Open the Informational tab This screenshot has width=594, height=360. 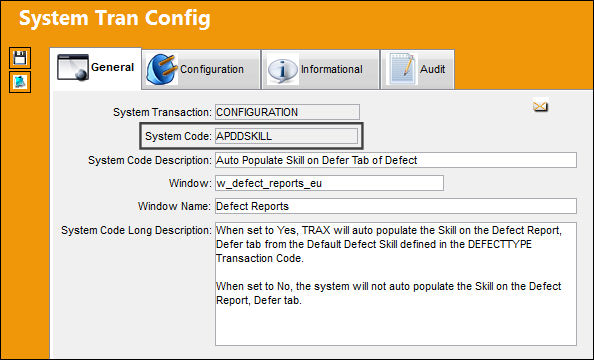pos(320,70)
